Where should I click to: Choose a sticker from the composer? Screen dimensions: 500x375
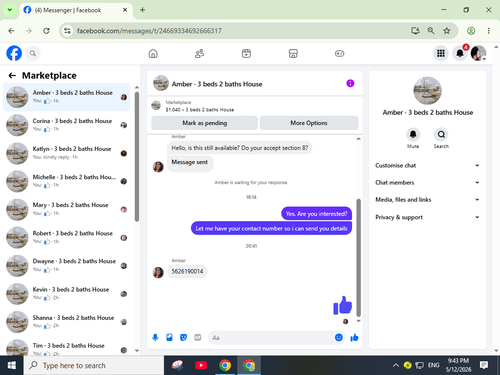183,337
